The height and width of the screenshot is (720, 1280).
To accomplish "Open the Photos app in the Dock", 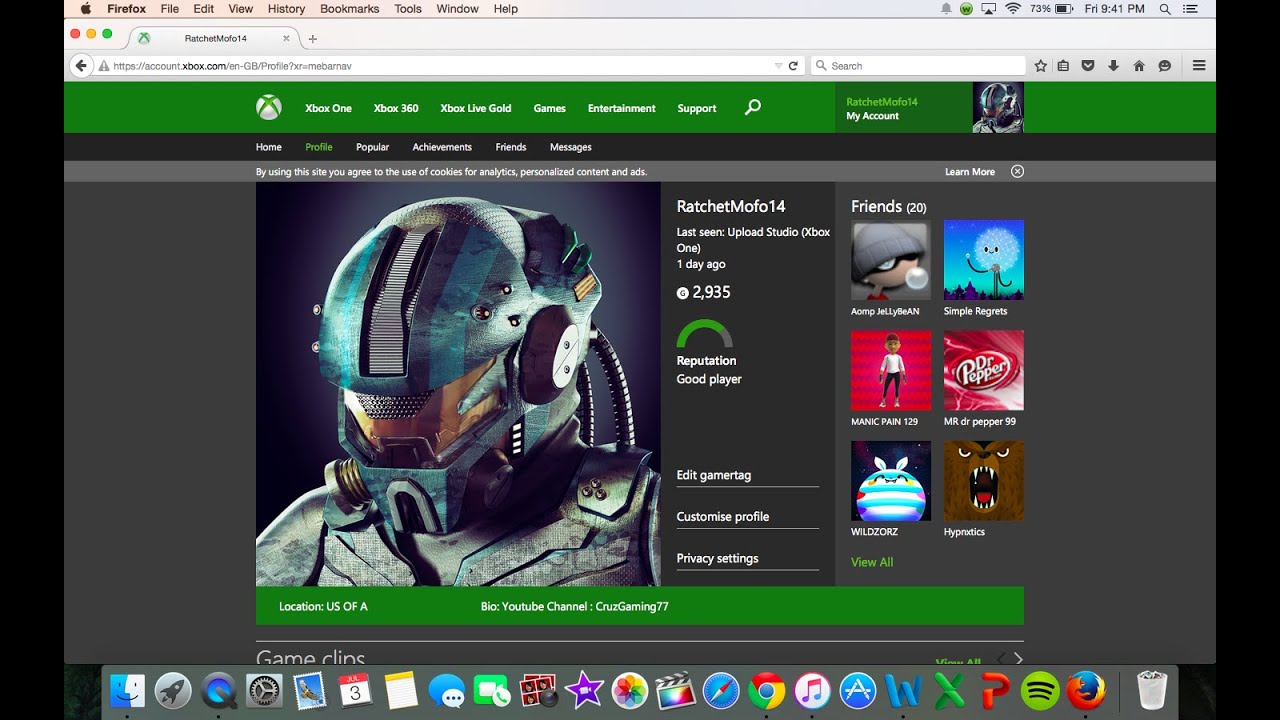I will coord(629,691).
